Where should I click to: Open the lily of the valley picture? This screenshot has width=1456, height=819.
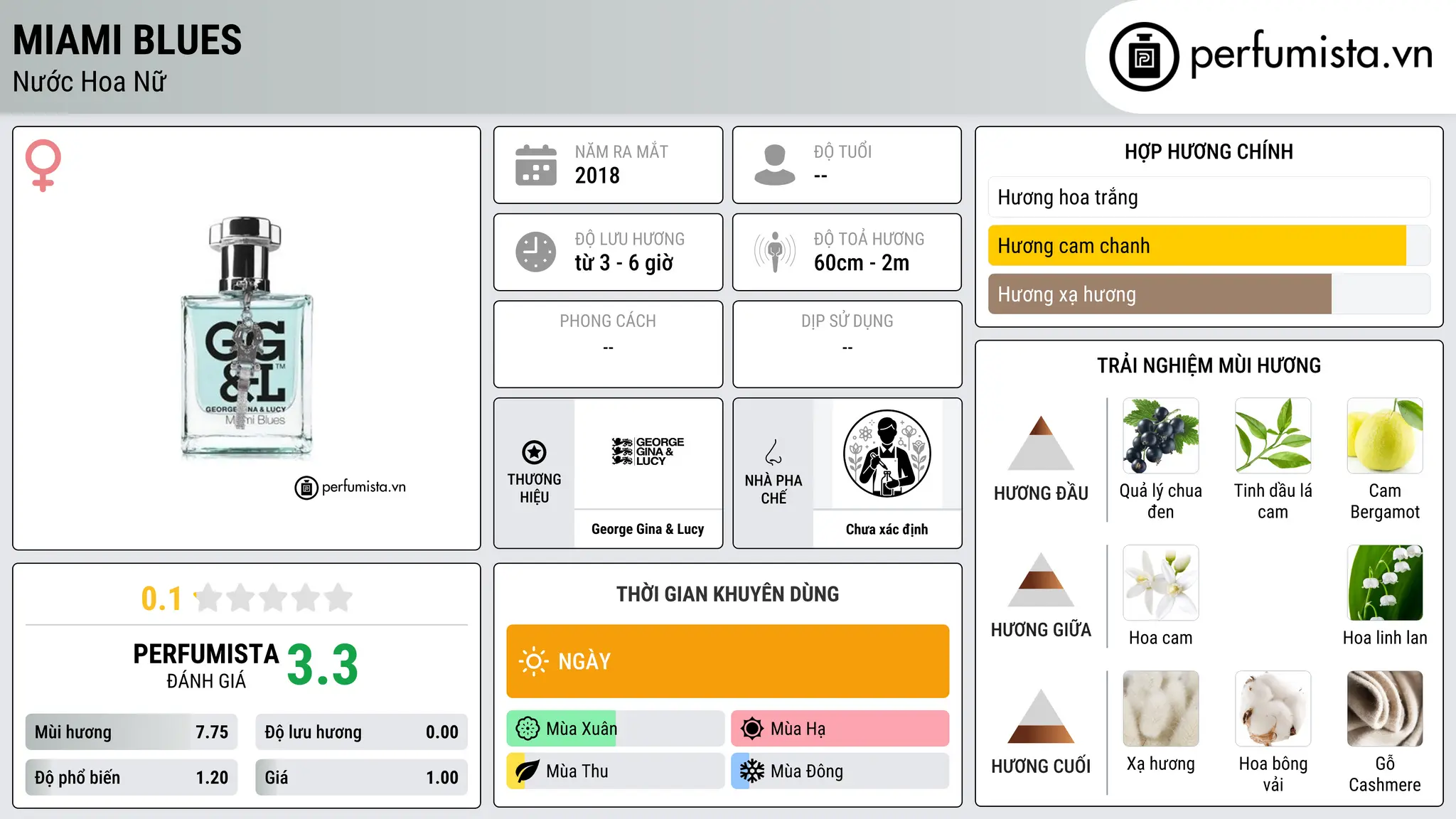(1385, 583)
